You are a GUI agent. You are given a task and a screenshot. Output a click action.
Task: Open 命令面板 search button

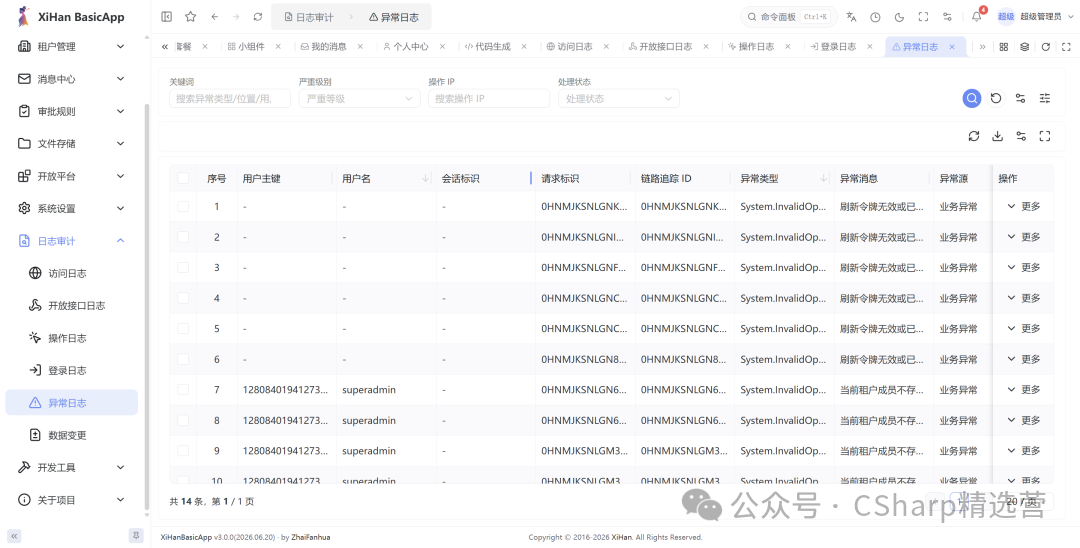788,17
